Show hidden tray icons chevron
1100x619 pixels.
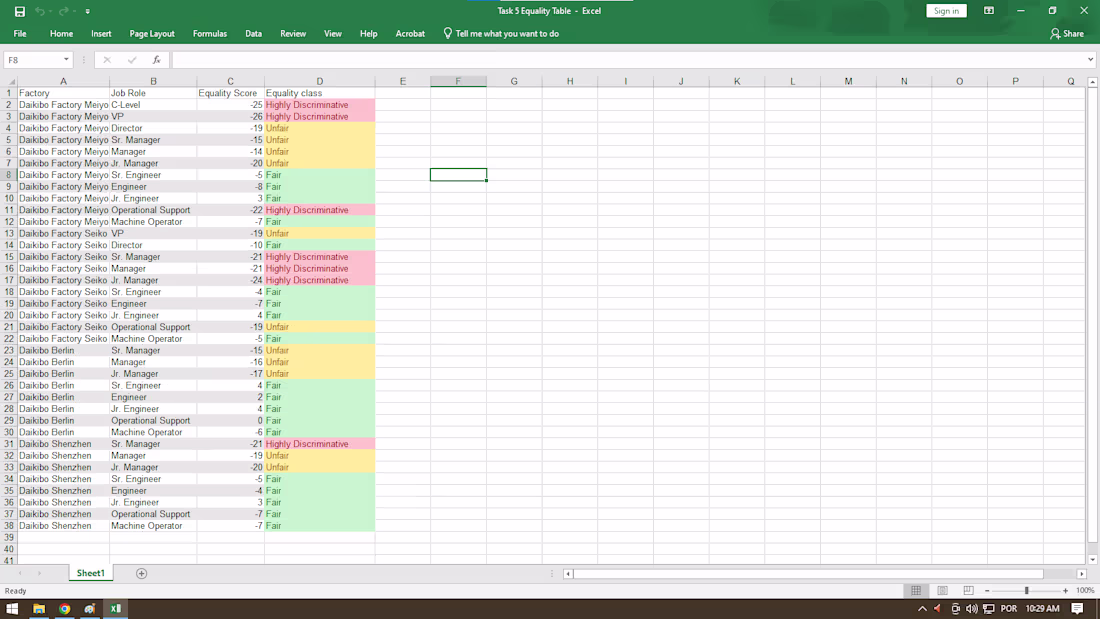(x=922, y=608)
